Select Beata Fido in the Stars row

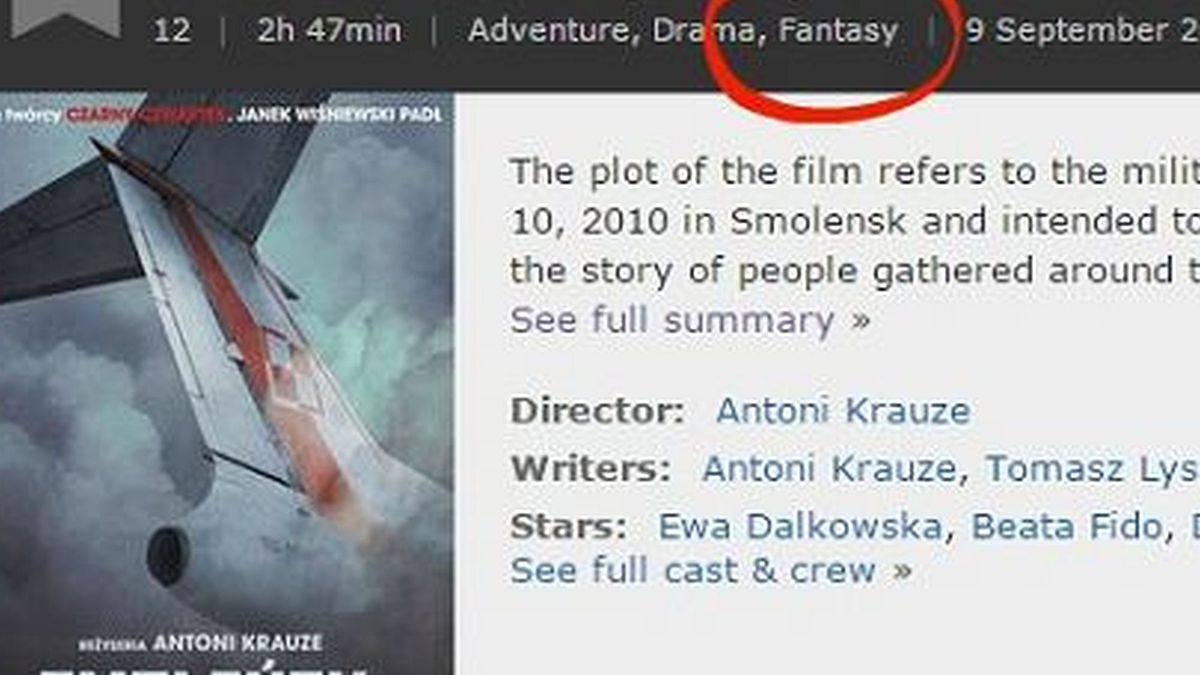(1066, 527)
